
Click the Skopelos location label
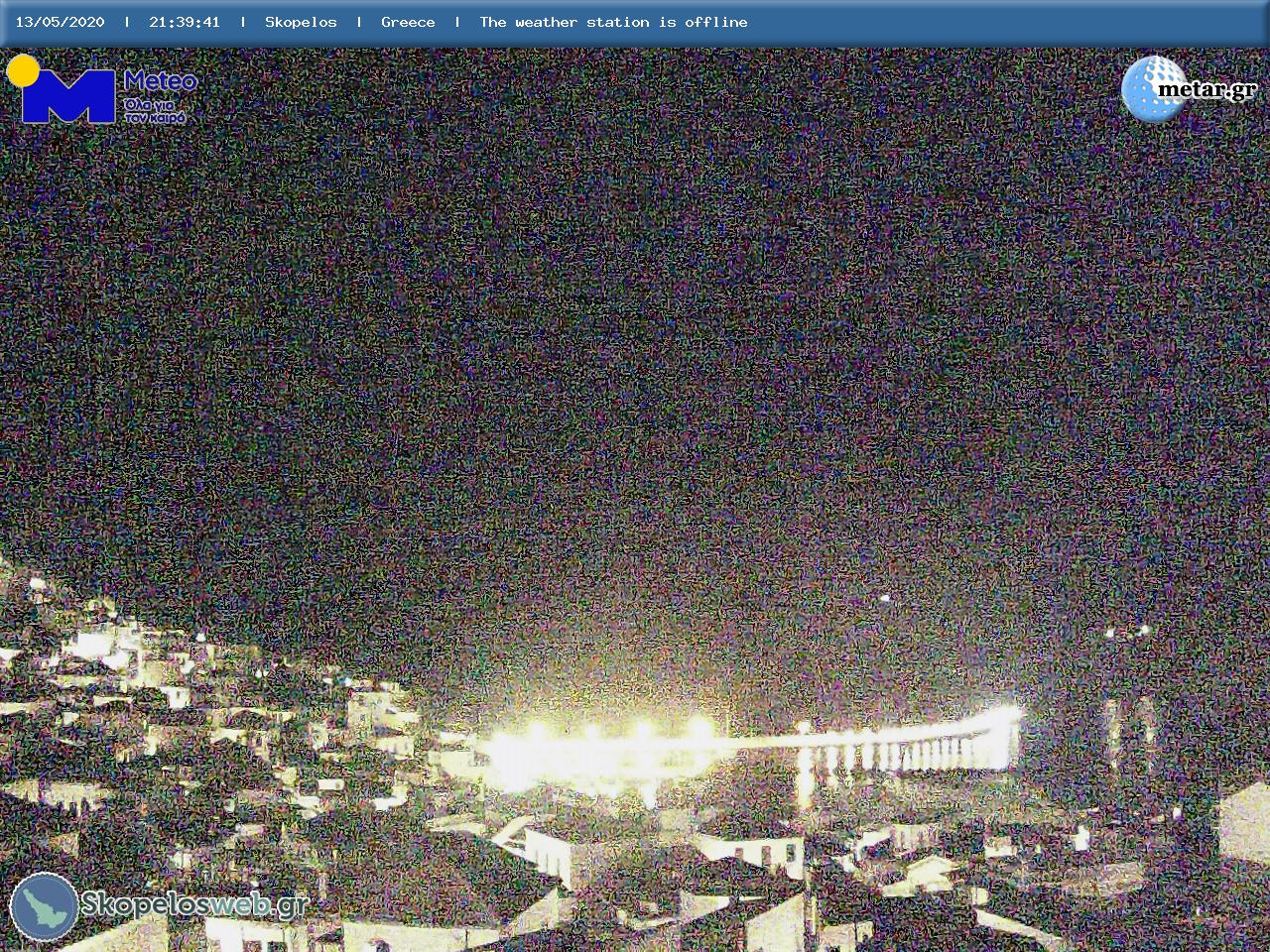point(301,22)
